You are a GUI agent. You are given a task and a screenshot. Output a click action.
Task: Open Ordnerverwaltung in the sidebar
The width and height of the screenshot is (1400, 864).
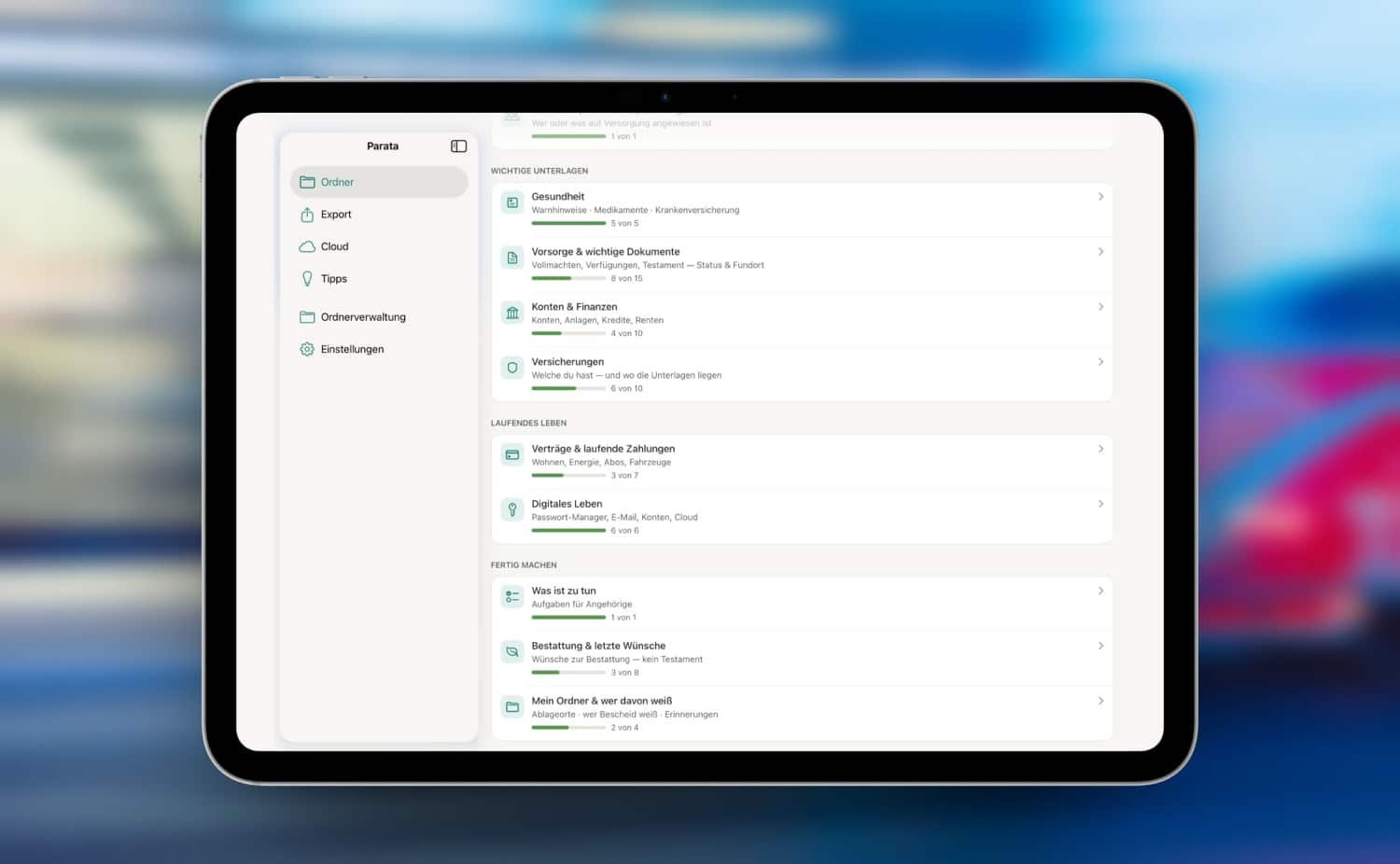click(x=379, y=317)
